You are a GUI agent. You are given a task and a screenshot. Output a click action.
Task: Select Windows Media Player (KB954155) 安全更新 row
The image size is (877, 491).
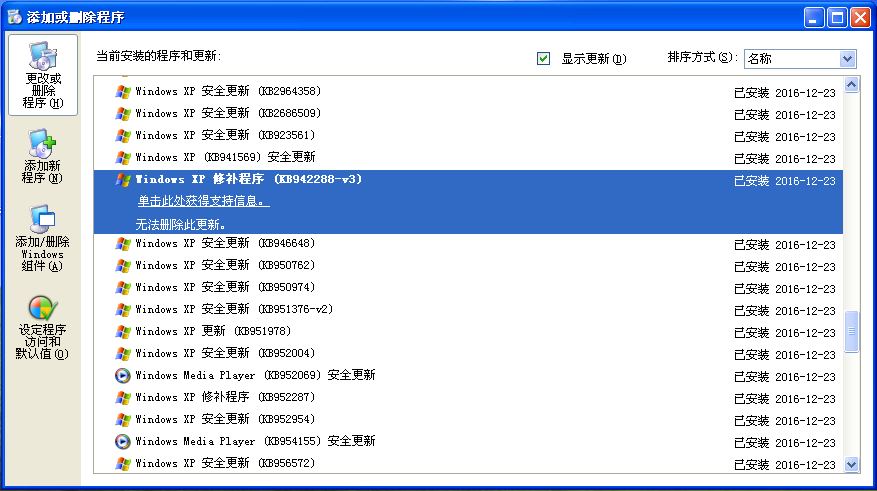468,442
